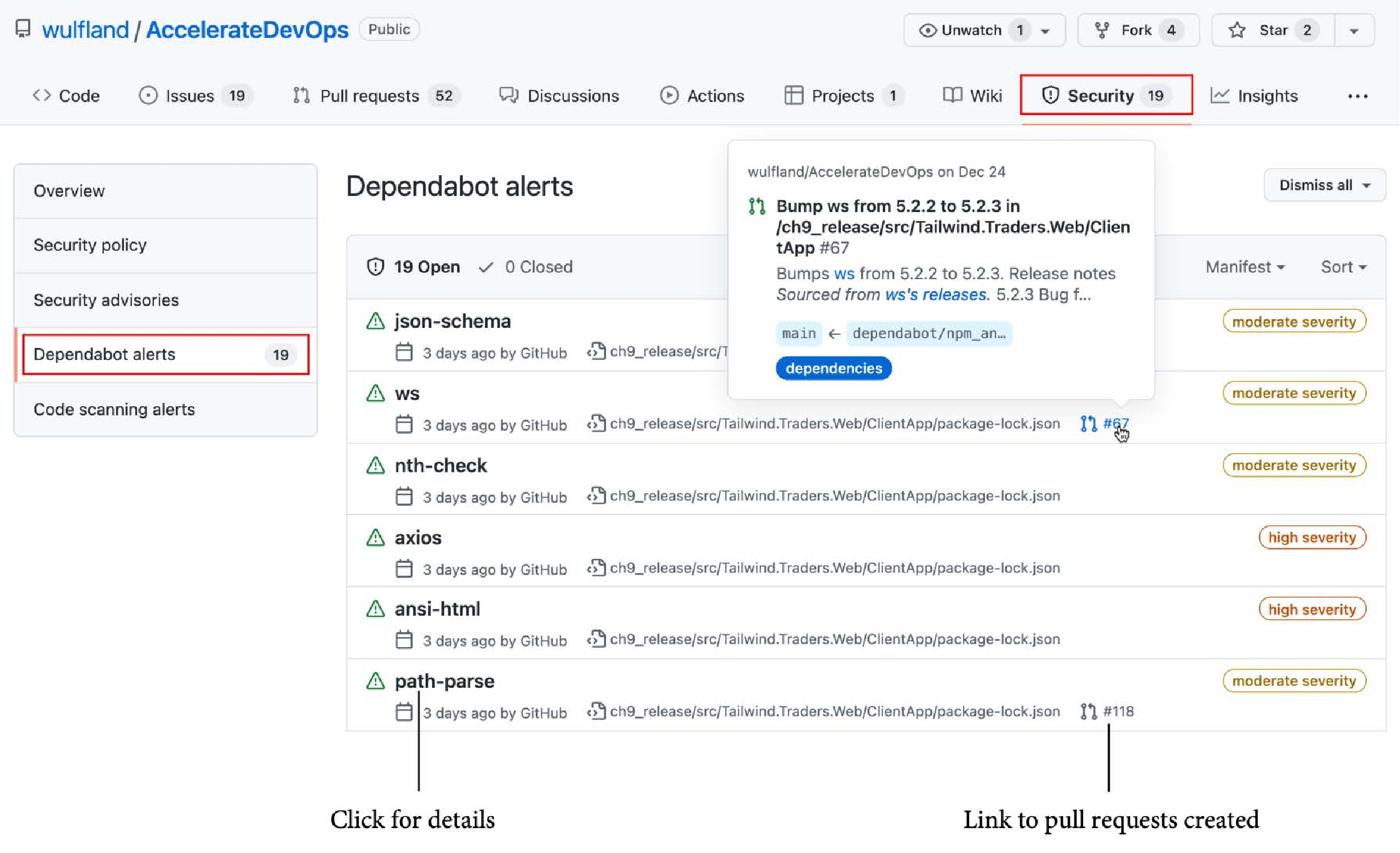Click the main branch label in popup
The height and width of the screenshot is (853, 1400).
(799, 334)
